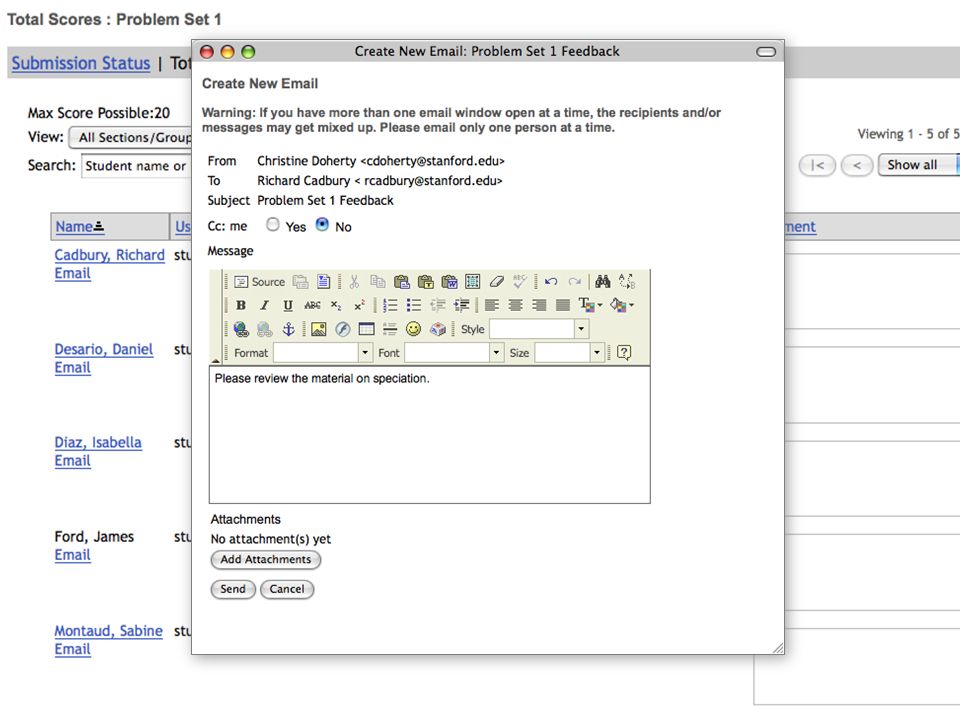Image resolution: width=960 pixels, height=720 pixels.
Task: Click the Paste clipboard icon
Action: coord(402,282)
